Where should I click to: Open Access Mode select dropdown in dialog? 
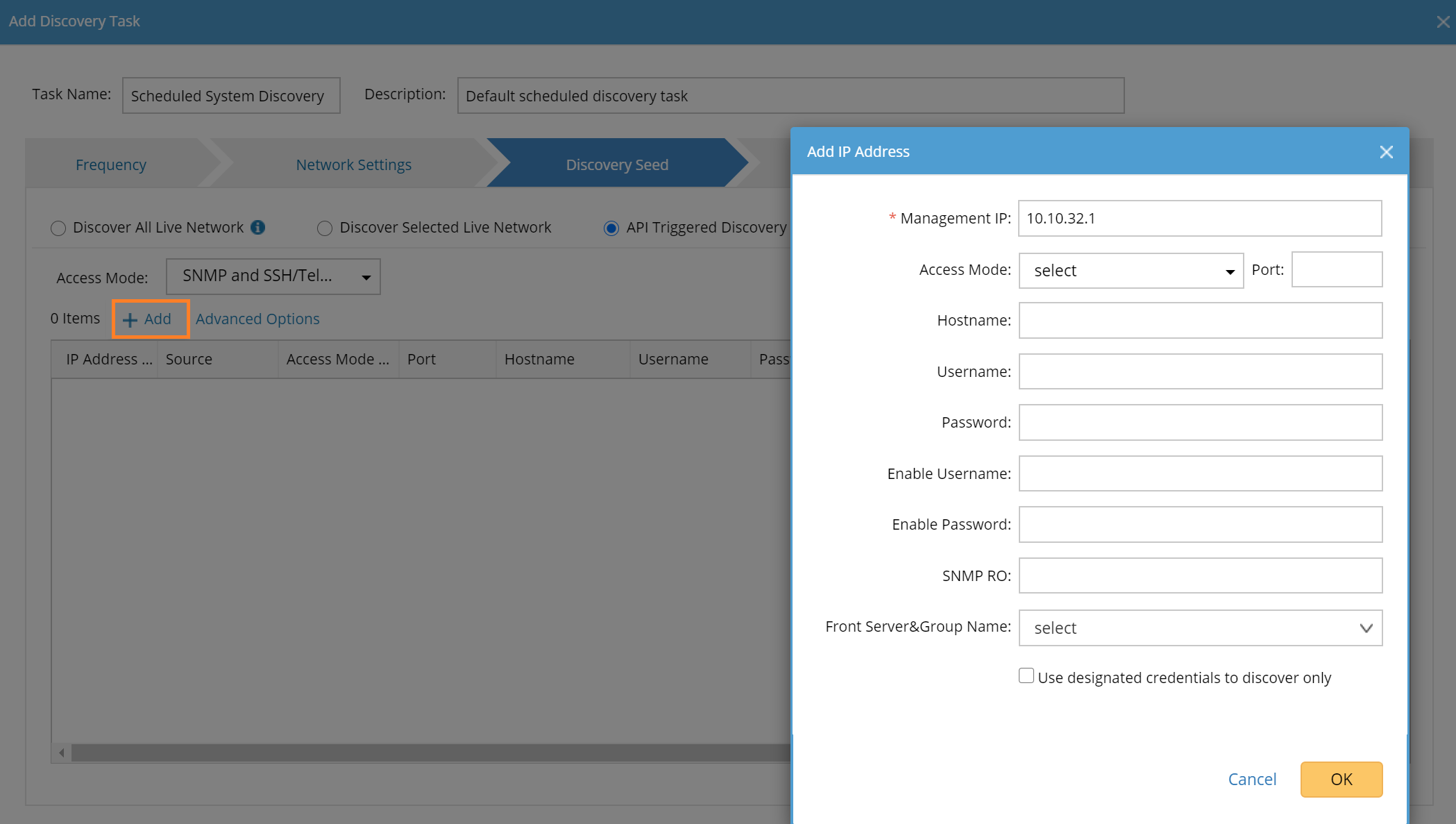click(x=1131, y=271)
